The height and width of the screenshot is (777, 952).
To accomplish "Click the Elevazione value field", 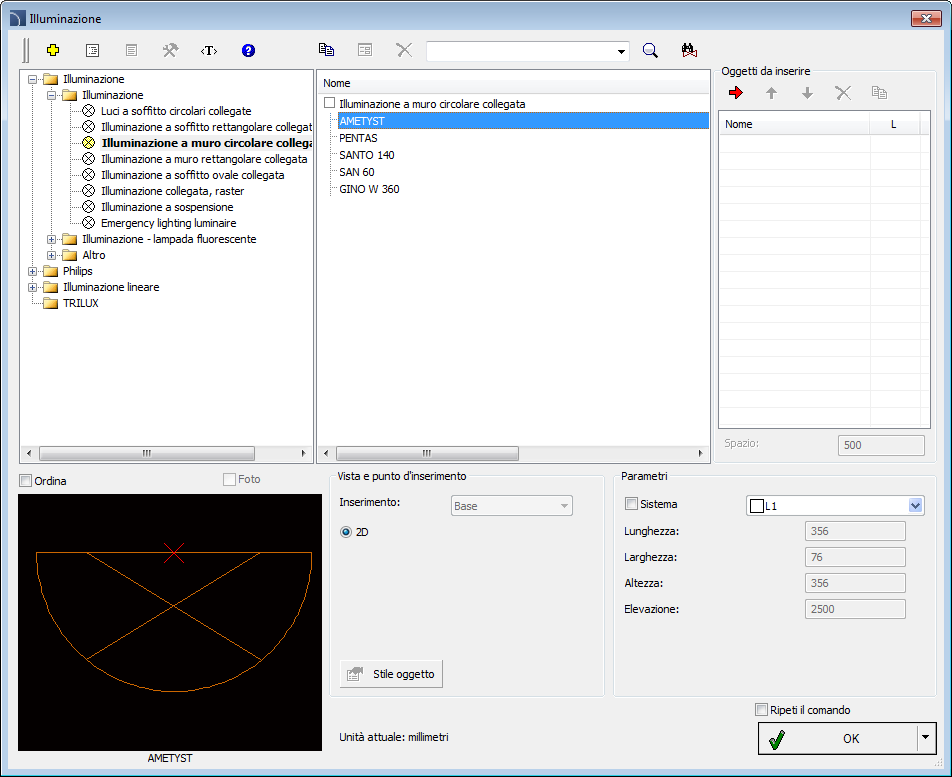I will tap(855, 609).
